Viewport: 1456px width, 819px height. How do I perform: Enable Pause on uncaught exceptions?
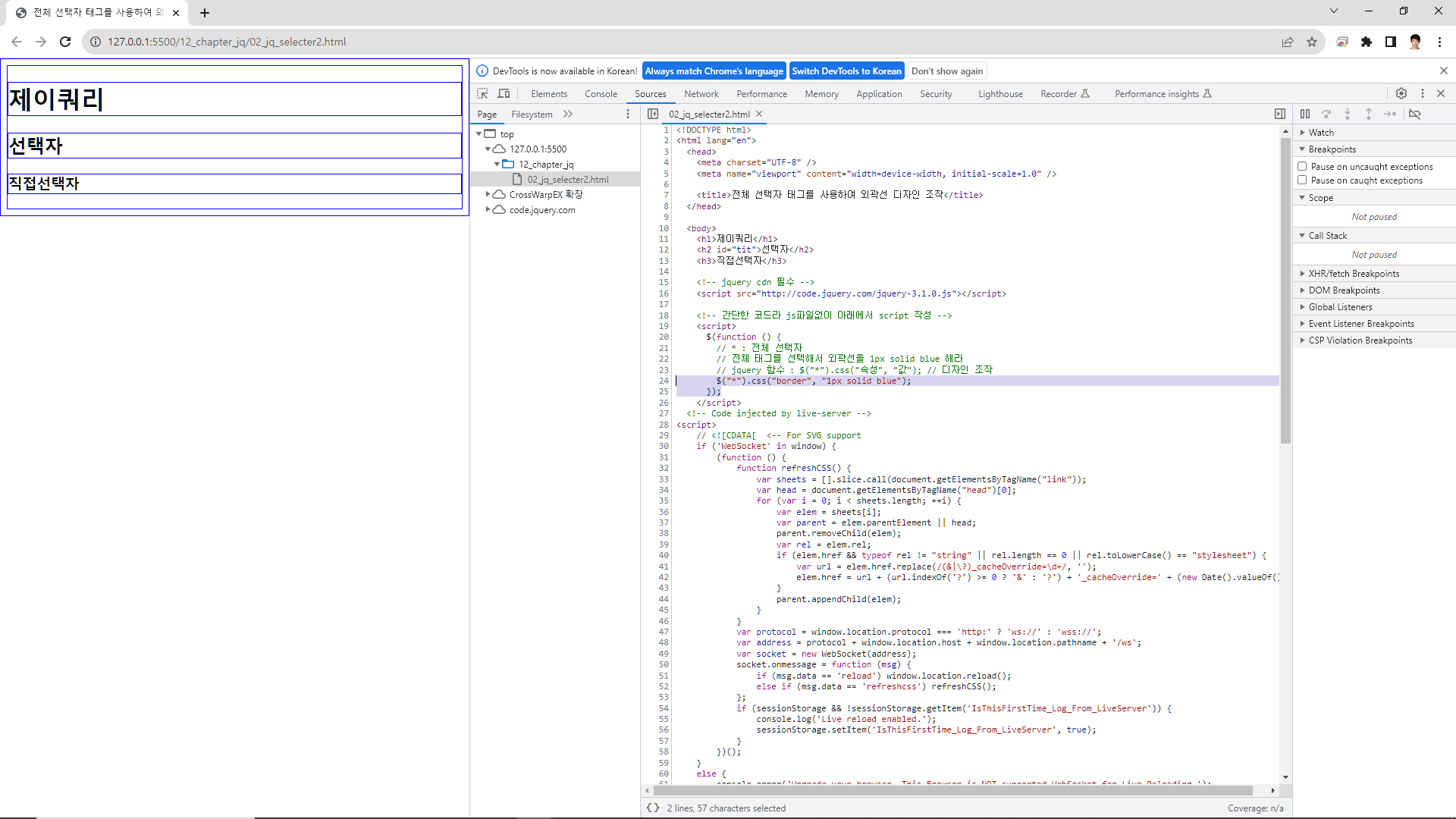[x=1302, y=166]
